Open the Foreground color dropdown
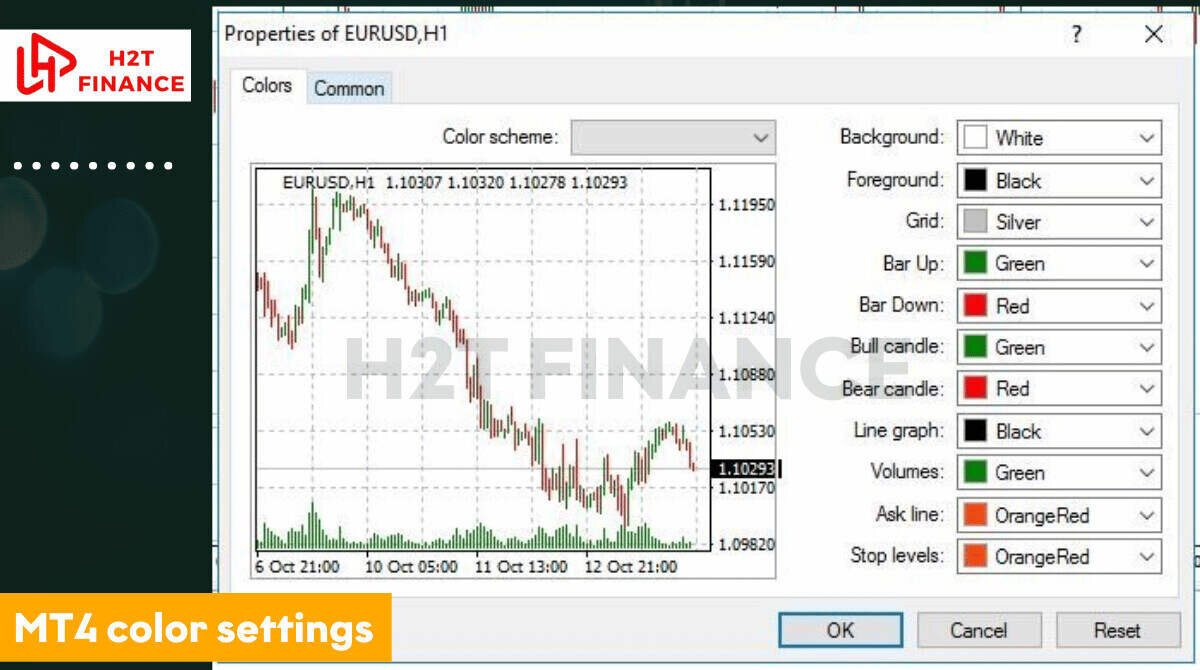Viewport: 1200px width, 670px height. [1059, 181]
